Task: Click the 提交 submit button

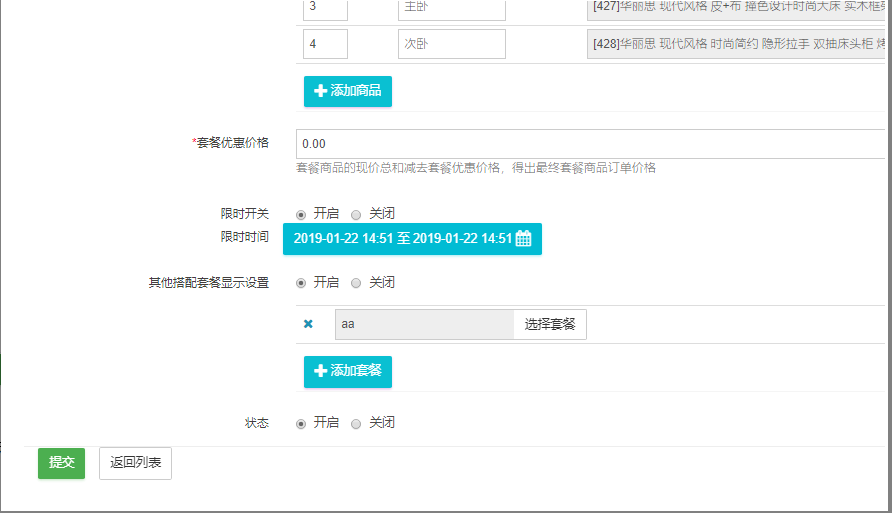Action: (62, 463)
